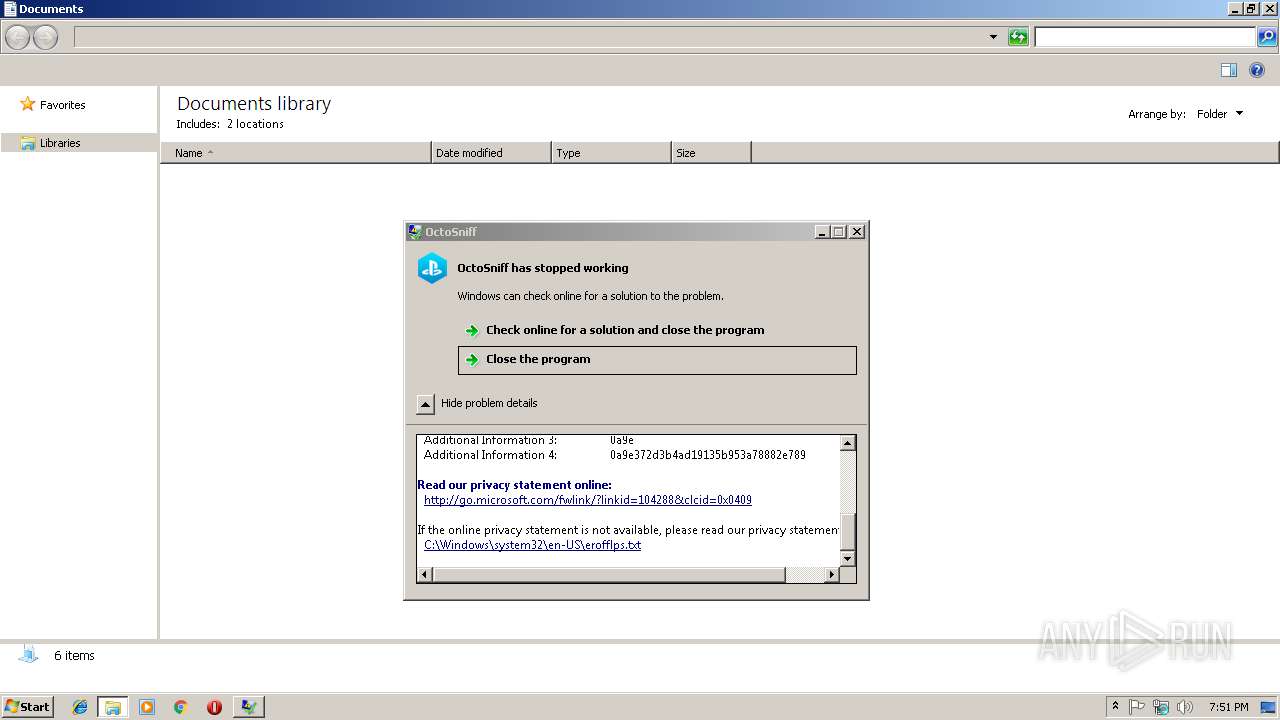Sort by Date modified column
Image resolution: width=1280 pixels, height=720 pixels.
[491, 153]
